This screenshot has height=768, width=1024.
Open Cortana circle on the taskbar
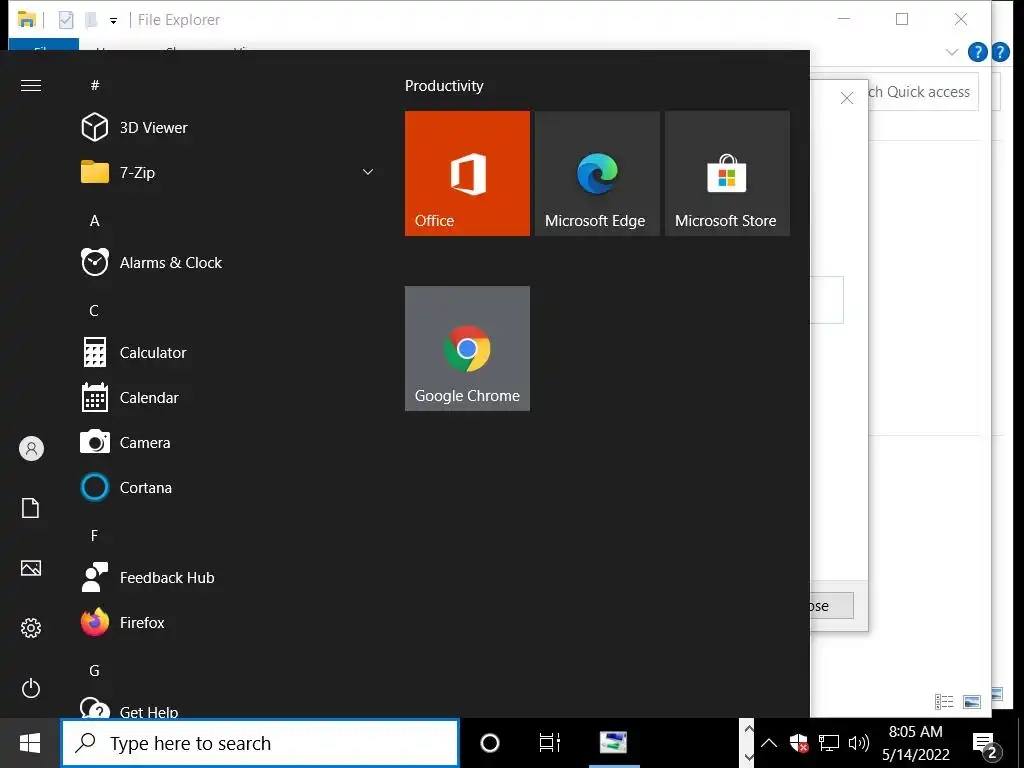pos(490,743)
